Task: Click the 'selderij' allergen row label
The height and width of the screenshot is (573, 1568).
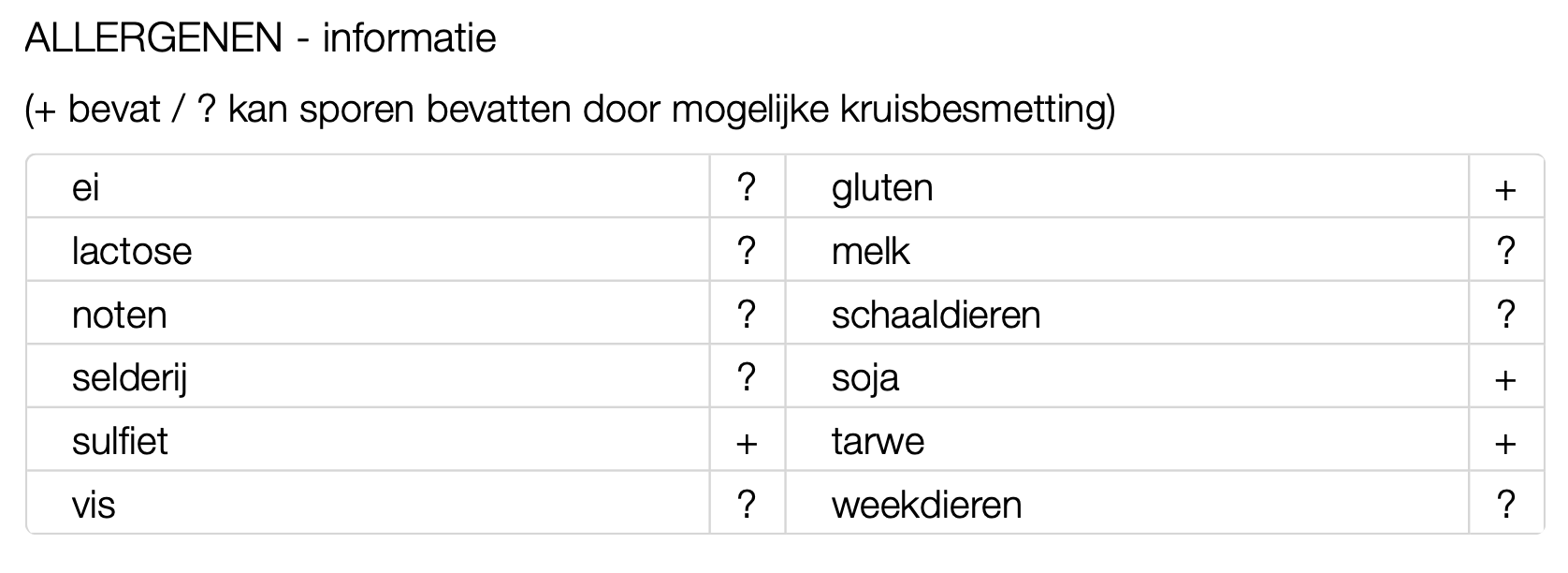Action: point(130,378)
